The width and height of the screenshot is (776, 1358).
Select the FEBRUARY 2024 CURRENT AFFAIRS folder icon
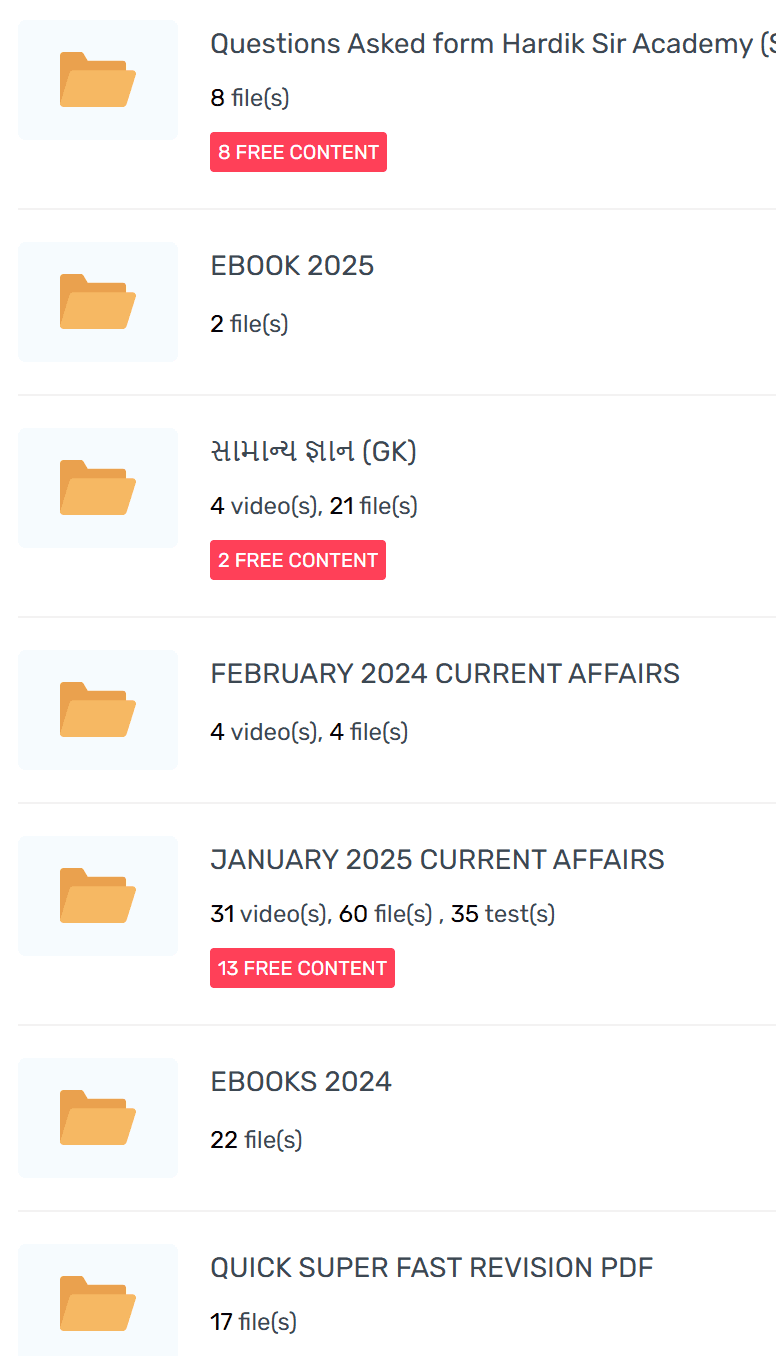pyautogui.click(x=98, y=709)
